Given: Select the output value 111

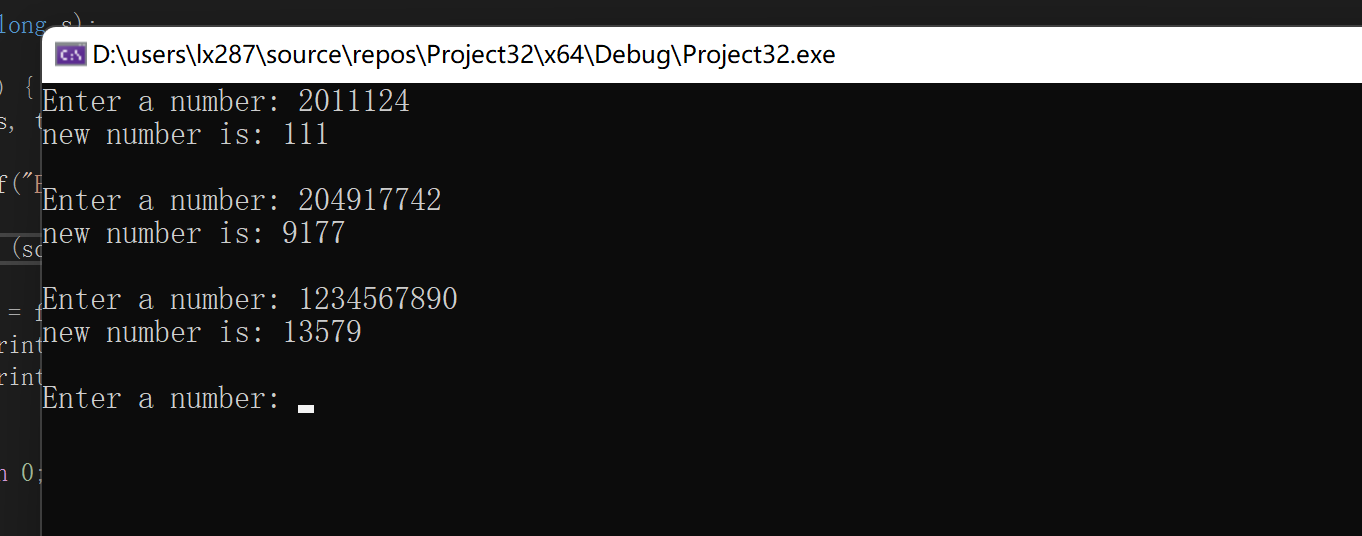Looking at the screenshot, I should pos(306,135).
